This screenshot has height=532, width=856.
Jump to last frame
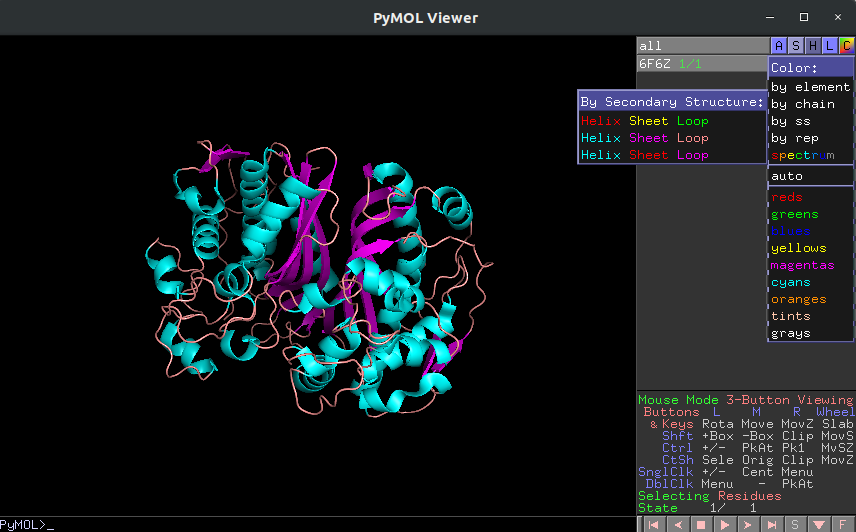[x=771, y=525]
